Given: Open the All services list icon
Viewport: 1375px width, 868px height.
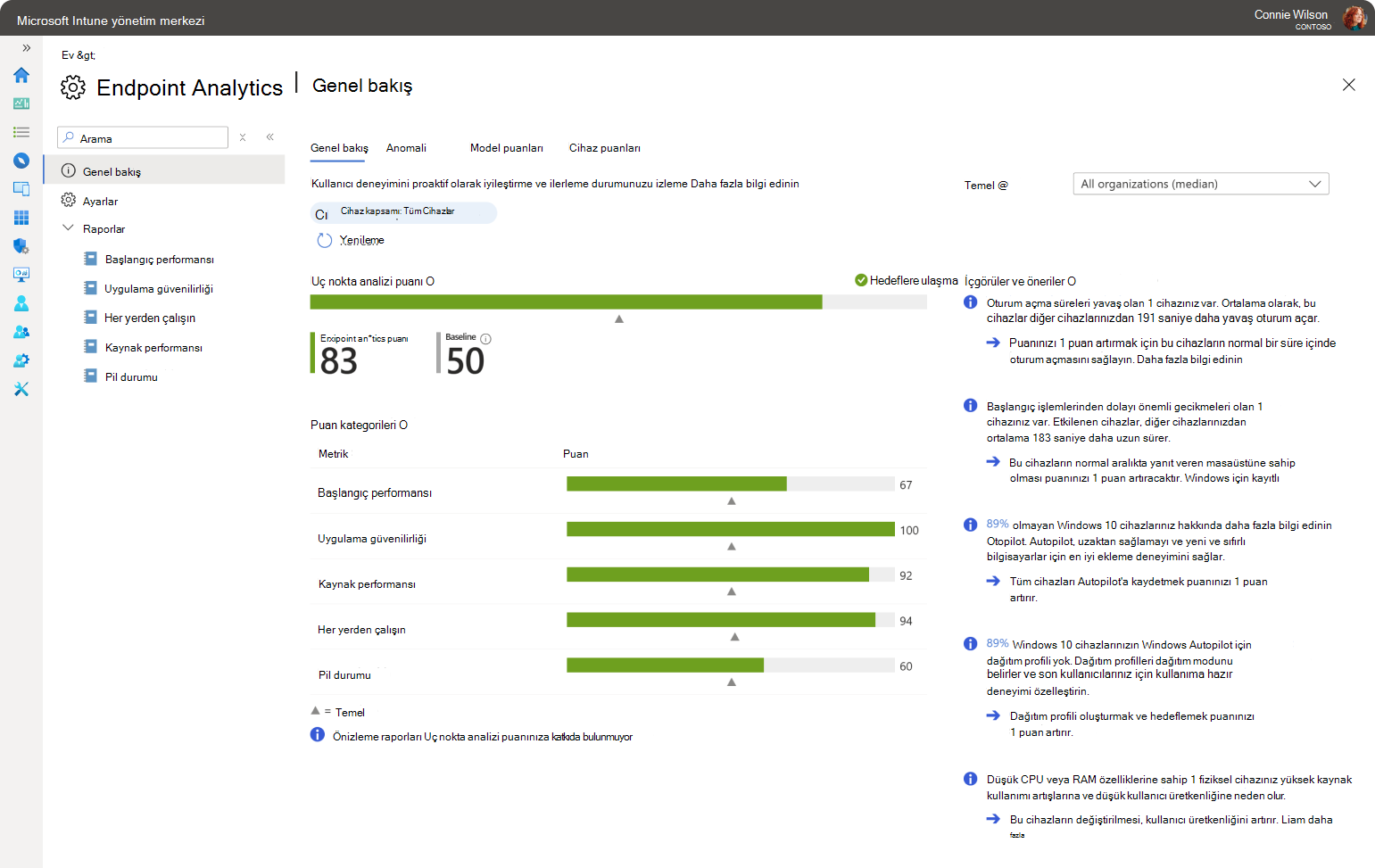Looking at the screenshot, I should (x=21, y=132).
